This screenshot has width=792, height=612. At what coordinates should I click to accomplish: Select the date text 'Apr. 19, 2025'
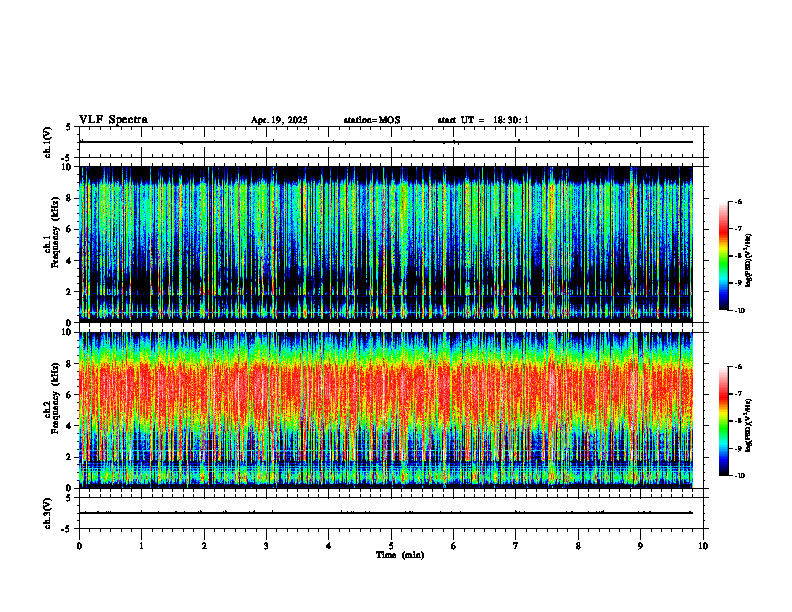pos(279,120)
